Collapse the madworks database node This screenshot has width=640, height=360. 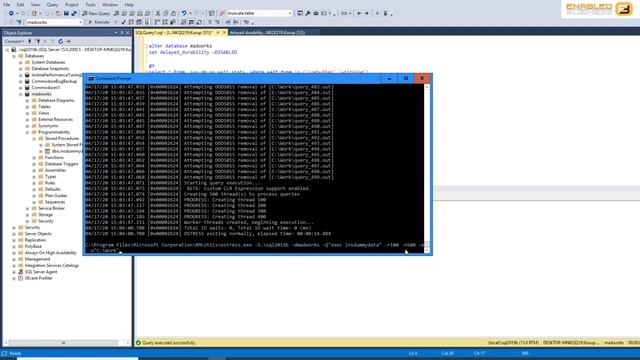(21, 94)
